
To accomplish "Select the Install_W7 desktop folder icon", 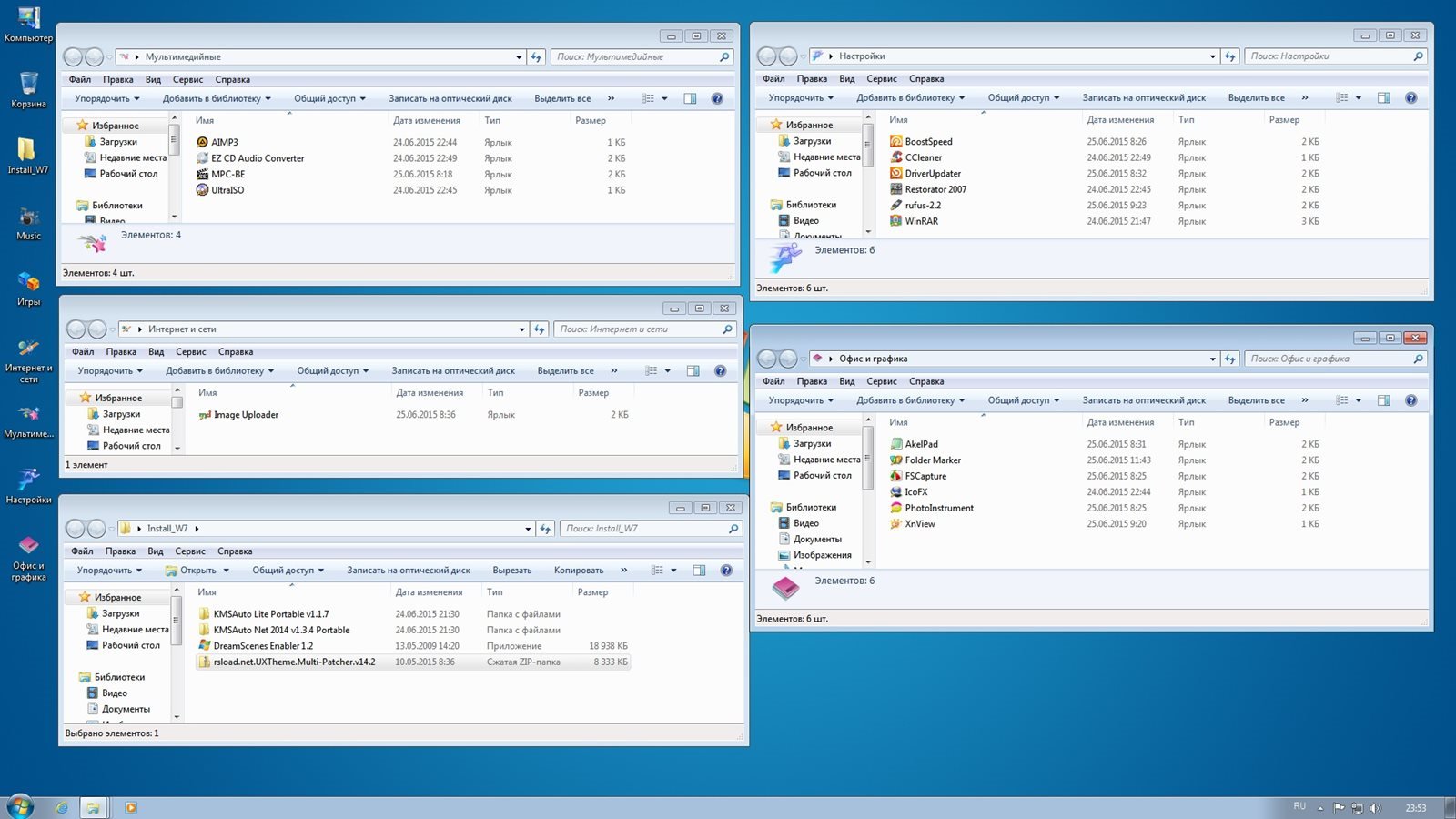I will 28,156.
